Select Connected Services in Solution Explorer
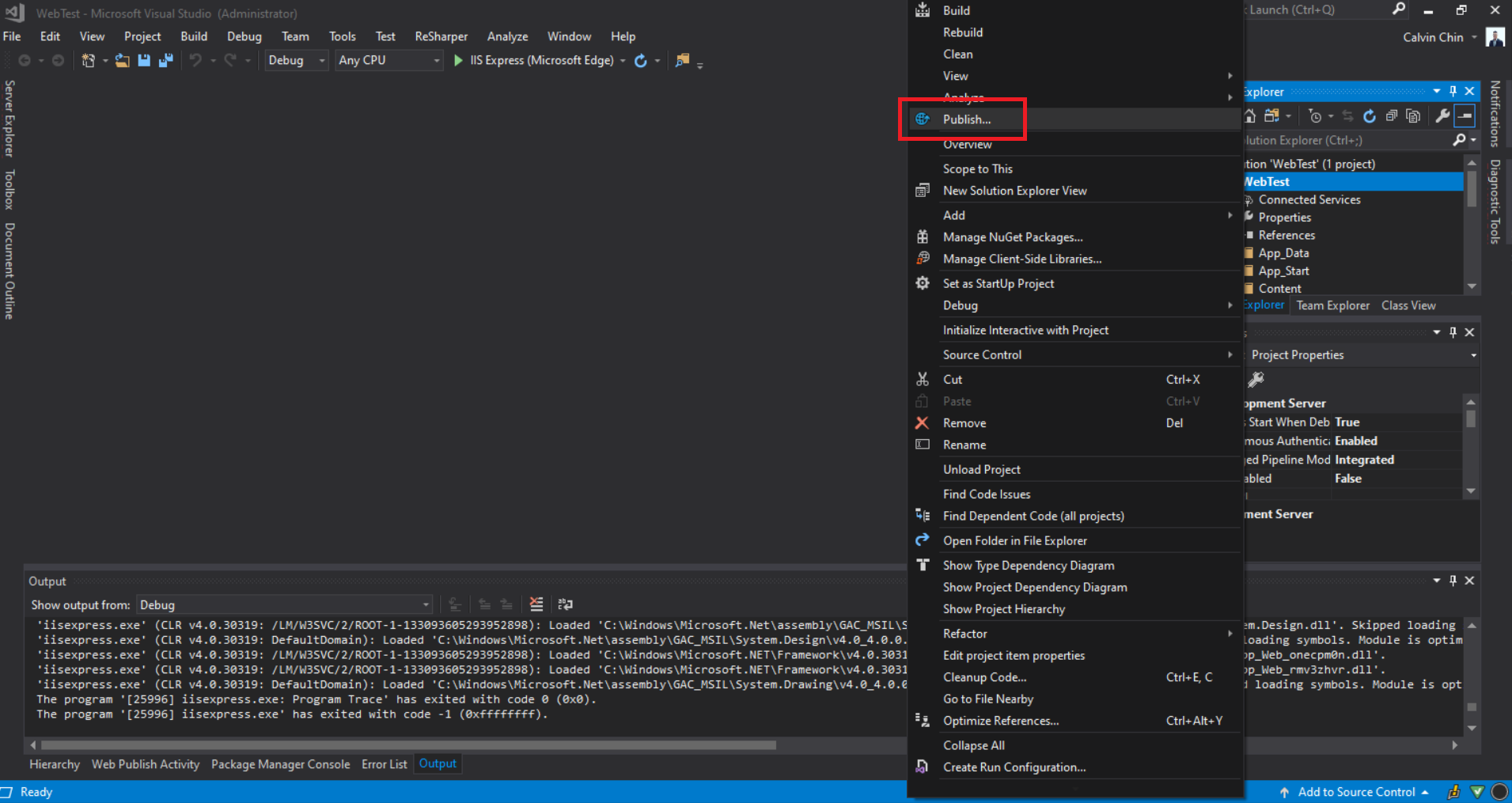Viewport: 1512px width, 803px height. pos(1309,200)
